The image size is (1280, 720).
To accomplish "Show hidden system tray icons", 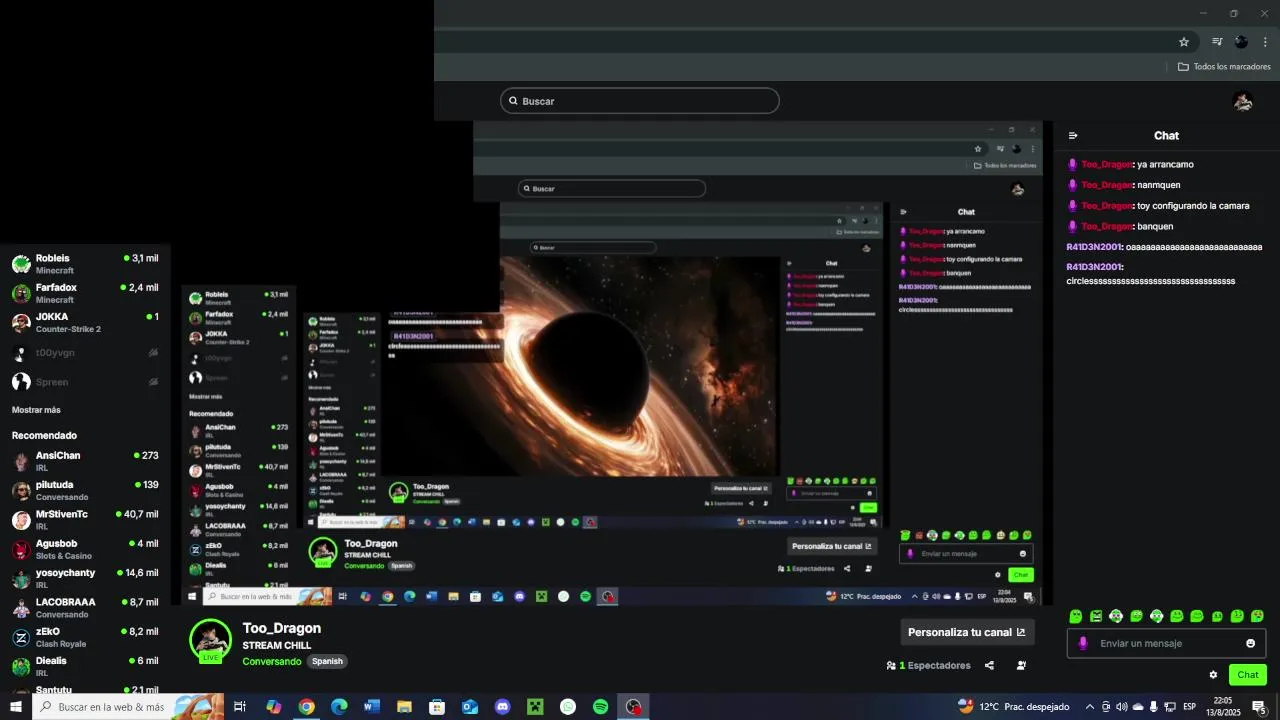I will [1090, 707].
